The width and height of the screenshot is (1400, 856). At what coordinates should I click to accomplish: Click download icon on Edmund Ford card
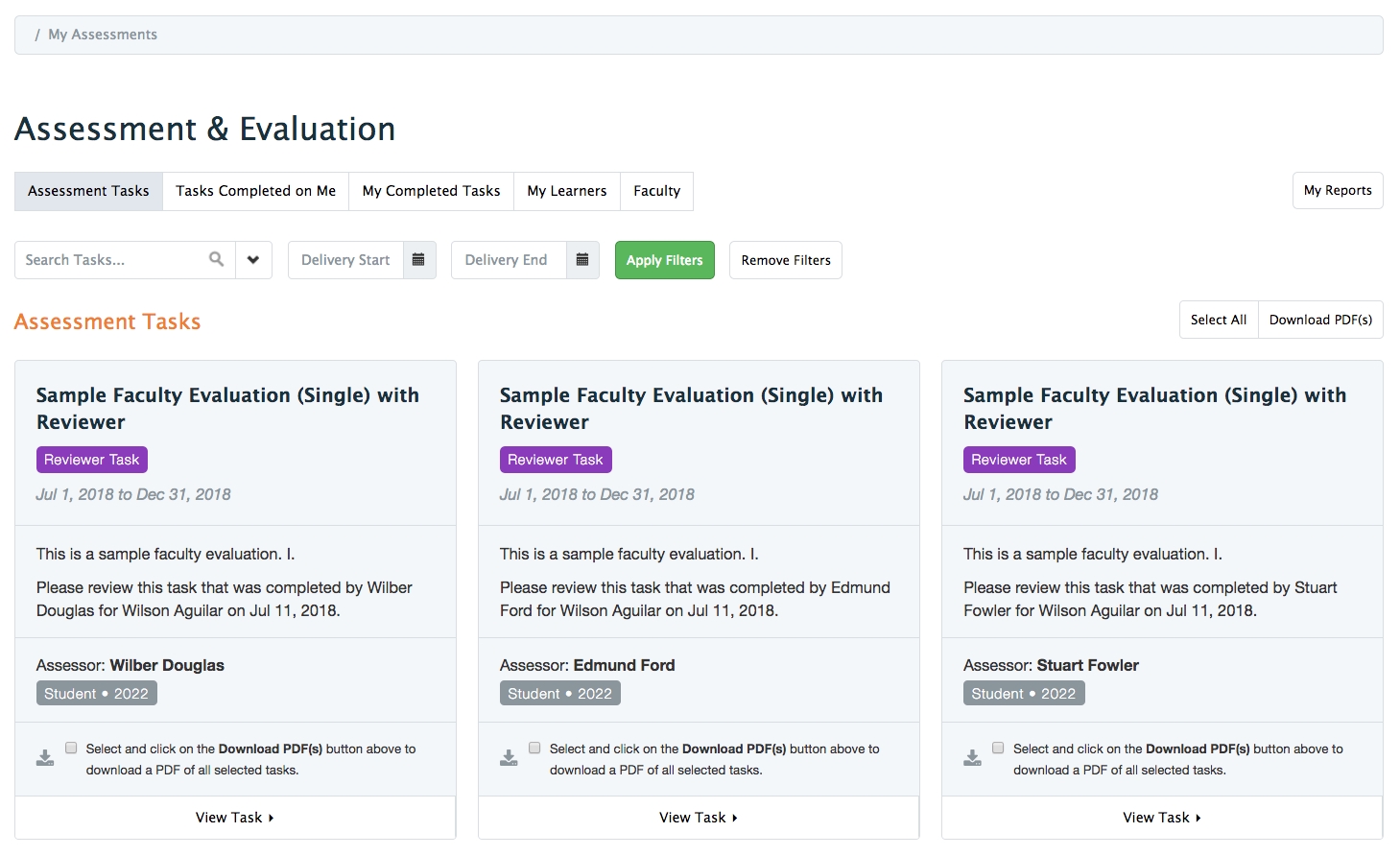[x=509, y=758]
